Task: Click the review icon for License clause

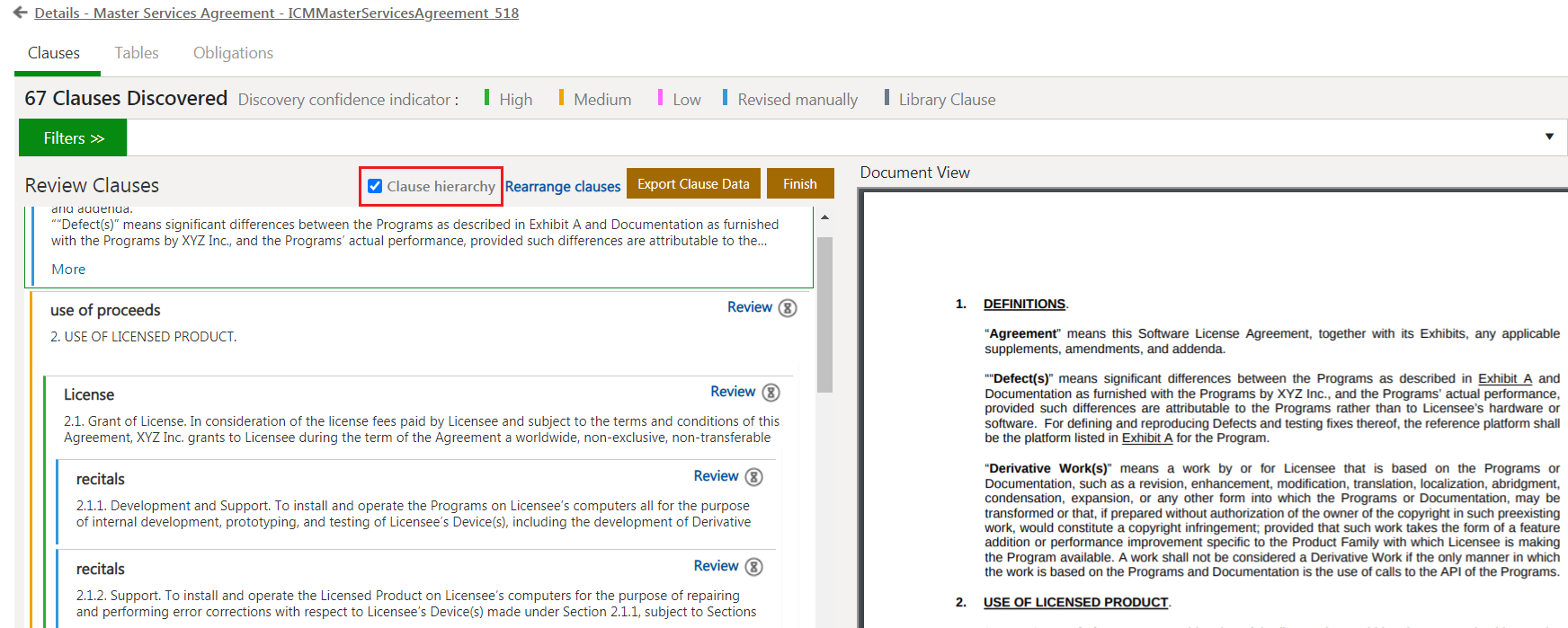Action: pos(771,393)
